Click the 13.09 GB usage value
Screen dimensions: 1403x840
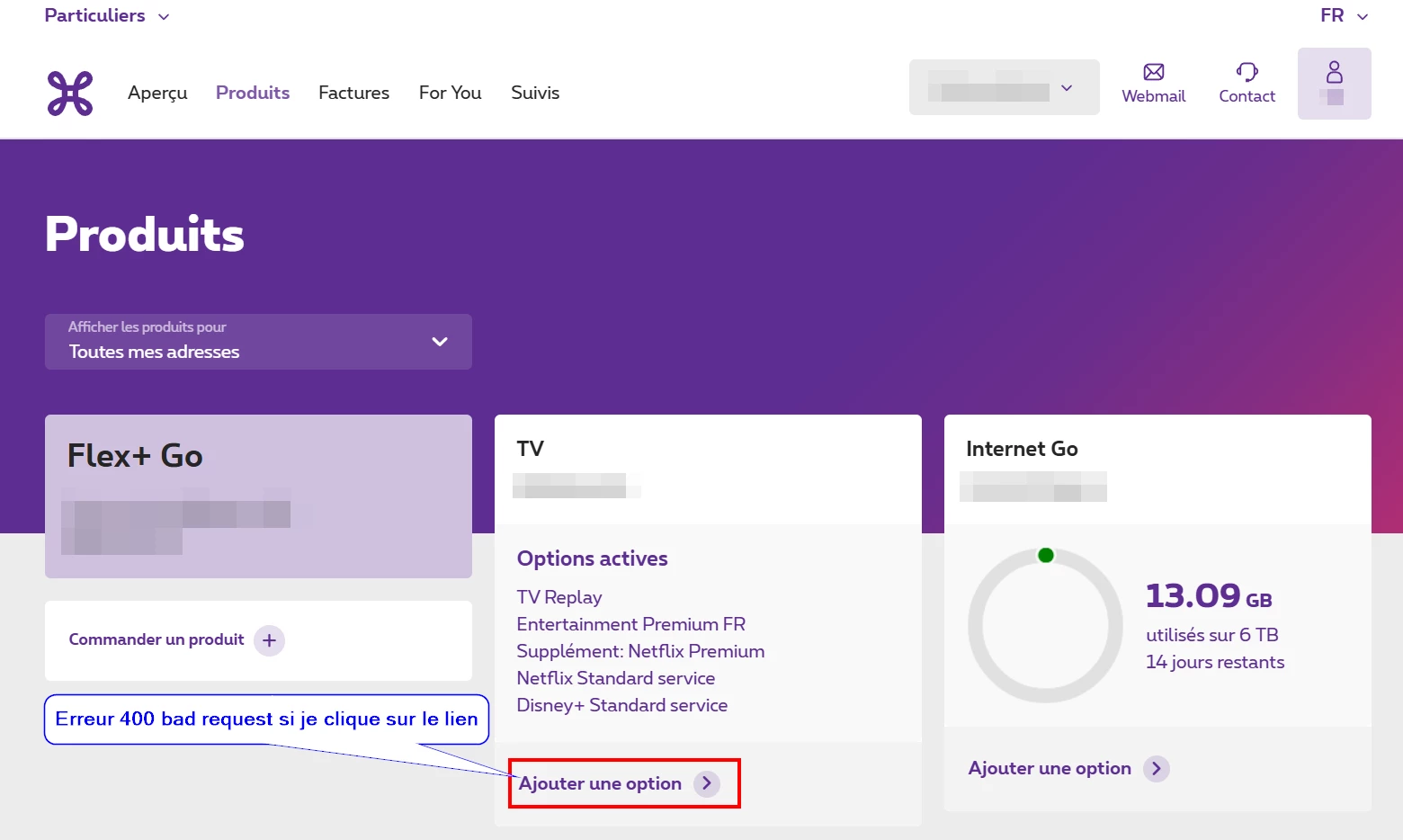point(1209,596)
